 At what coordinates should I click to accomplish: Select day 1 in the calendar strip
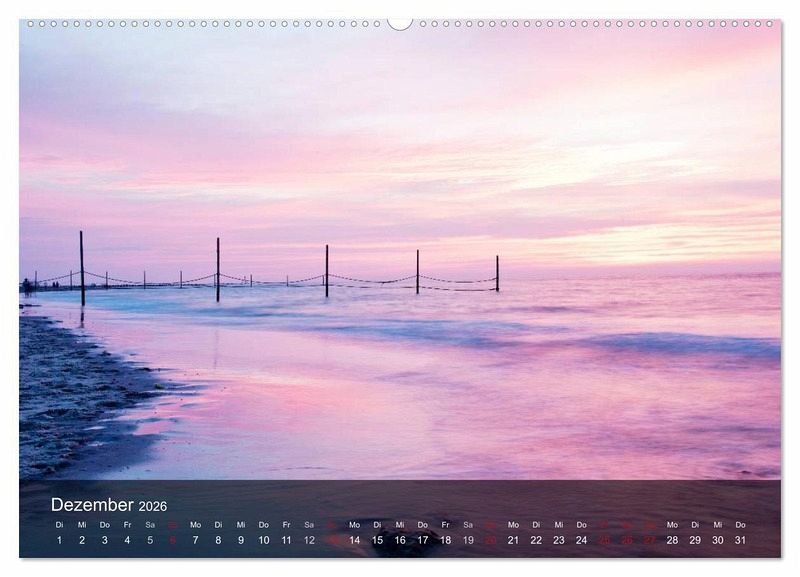click(x=59, y=540)
